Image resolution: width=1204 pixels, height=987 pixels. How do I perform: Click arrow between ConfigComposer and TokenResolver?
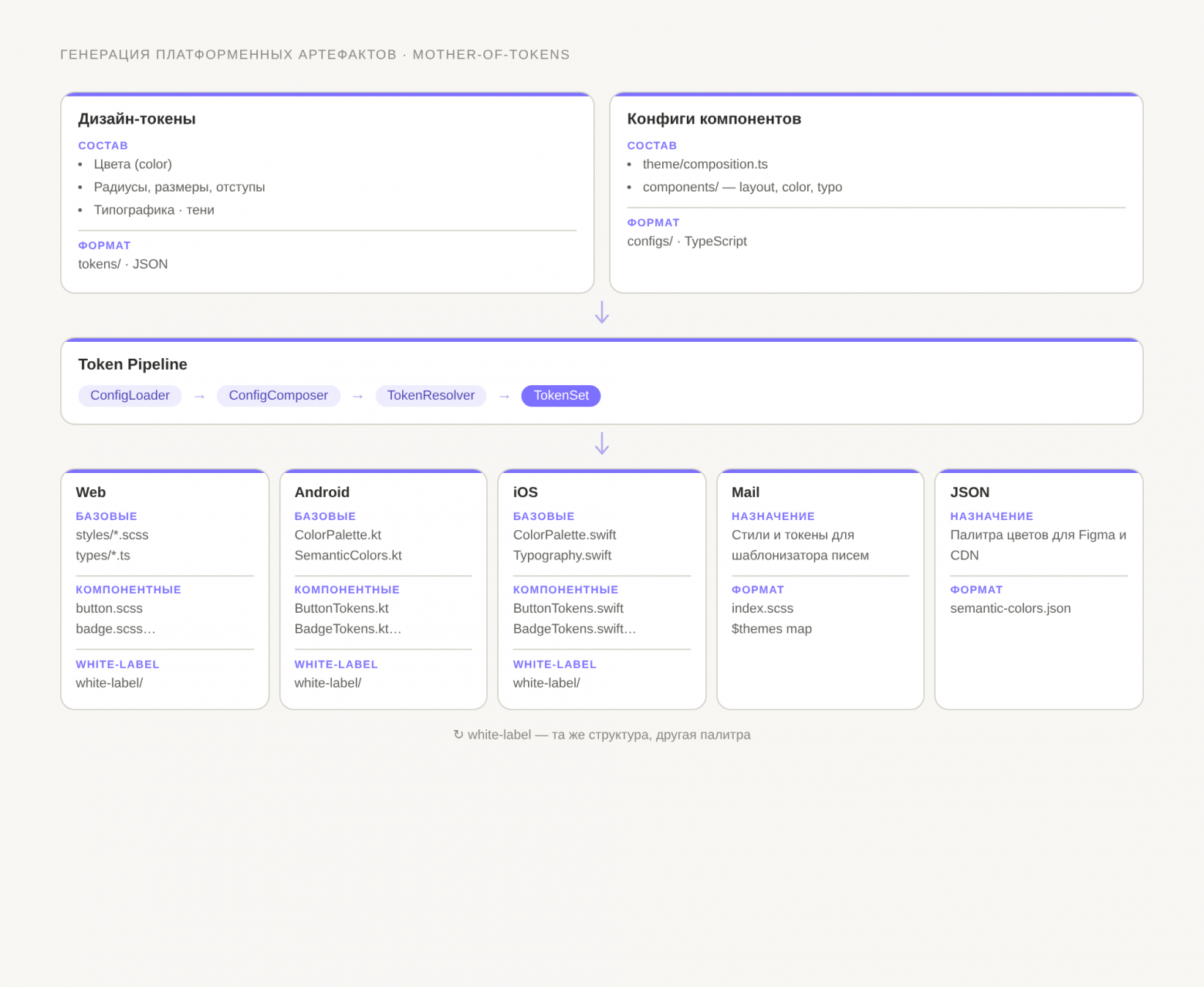[x=357, y=396]
